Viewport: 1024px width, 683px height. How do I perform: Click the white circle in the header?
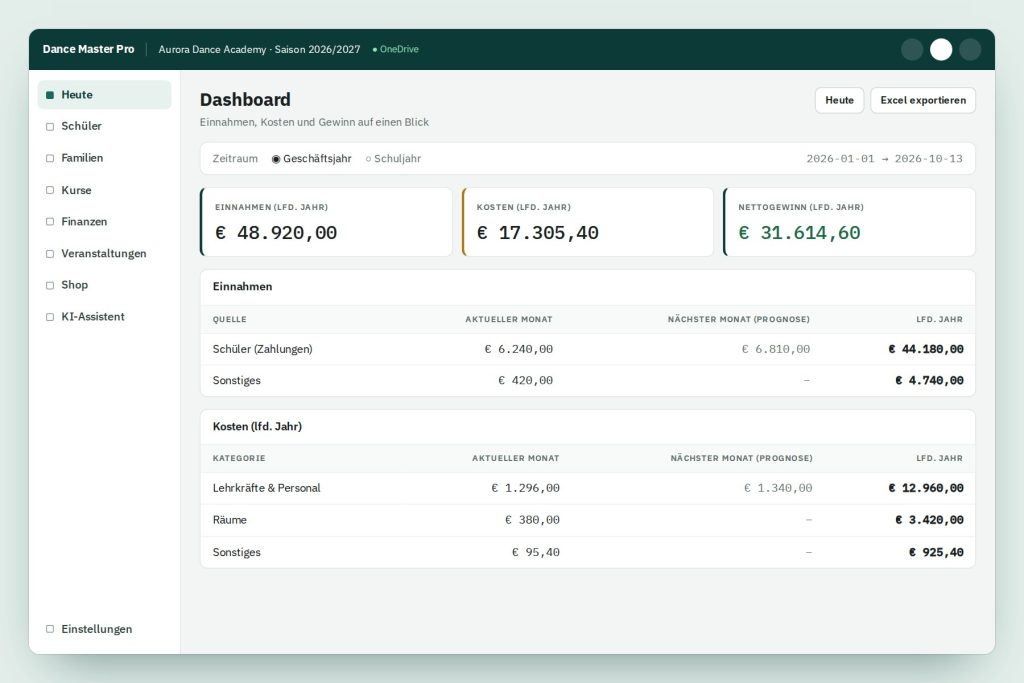pyautogui.click(x=941, y=50)
